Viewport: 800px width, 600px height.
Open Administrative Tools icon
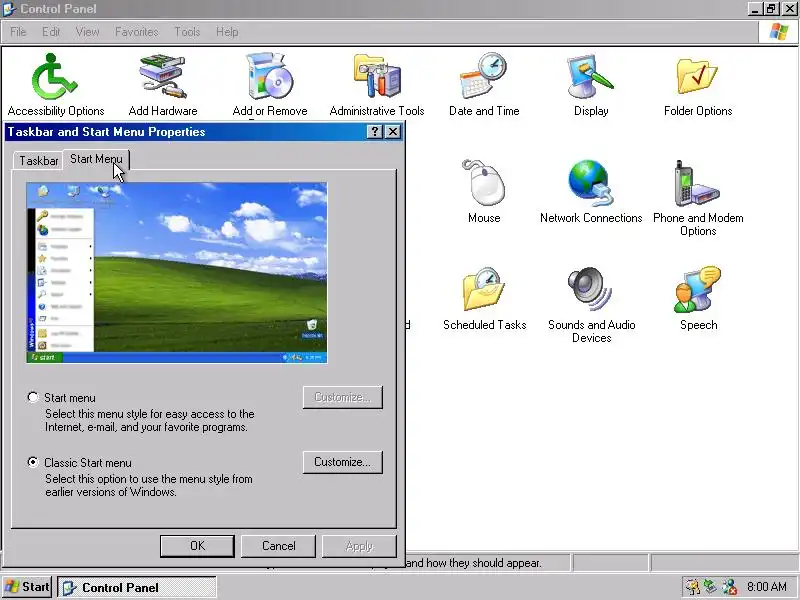(377, 77)
